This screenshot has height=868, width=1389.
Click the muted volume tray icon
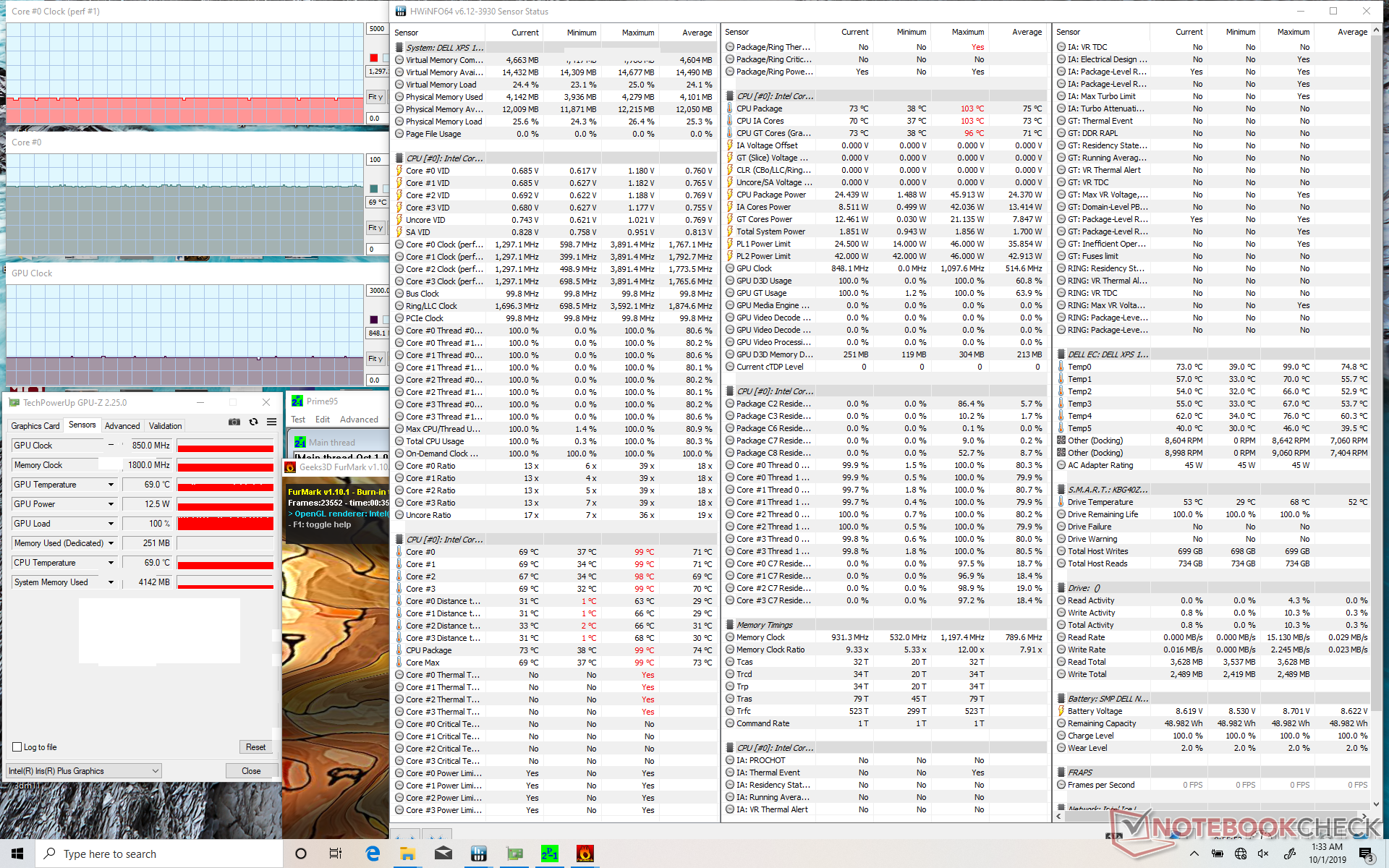point(1263,854)
